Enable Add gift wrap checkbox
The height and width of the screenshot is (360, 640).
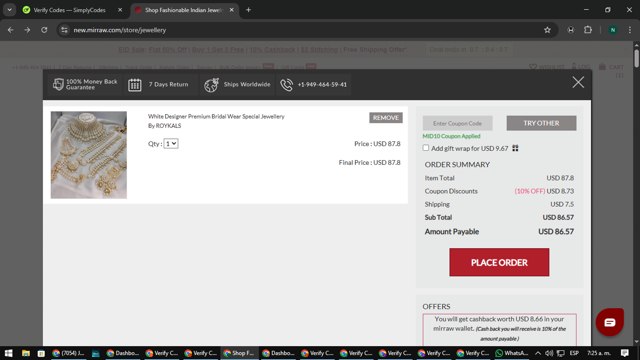point(426,148)
